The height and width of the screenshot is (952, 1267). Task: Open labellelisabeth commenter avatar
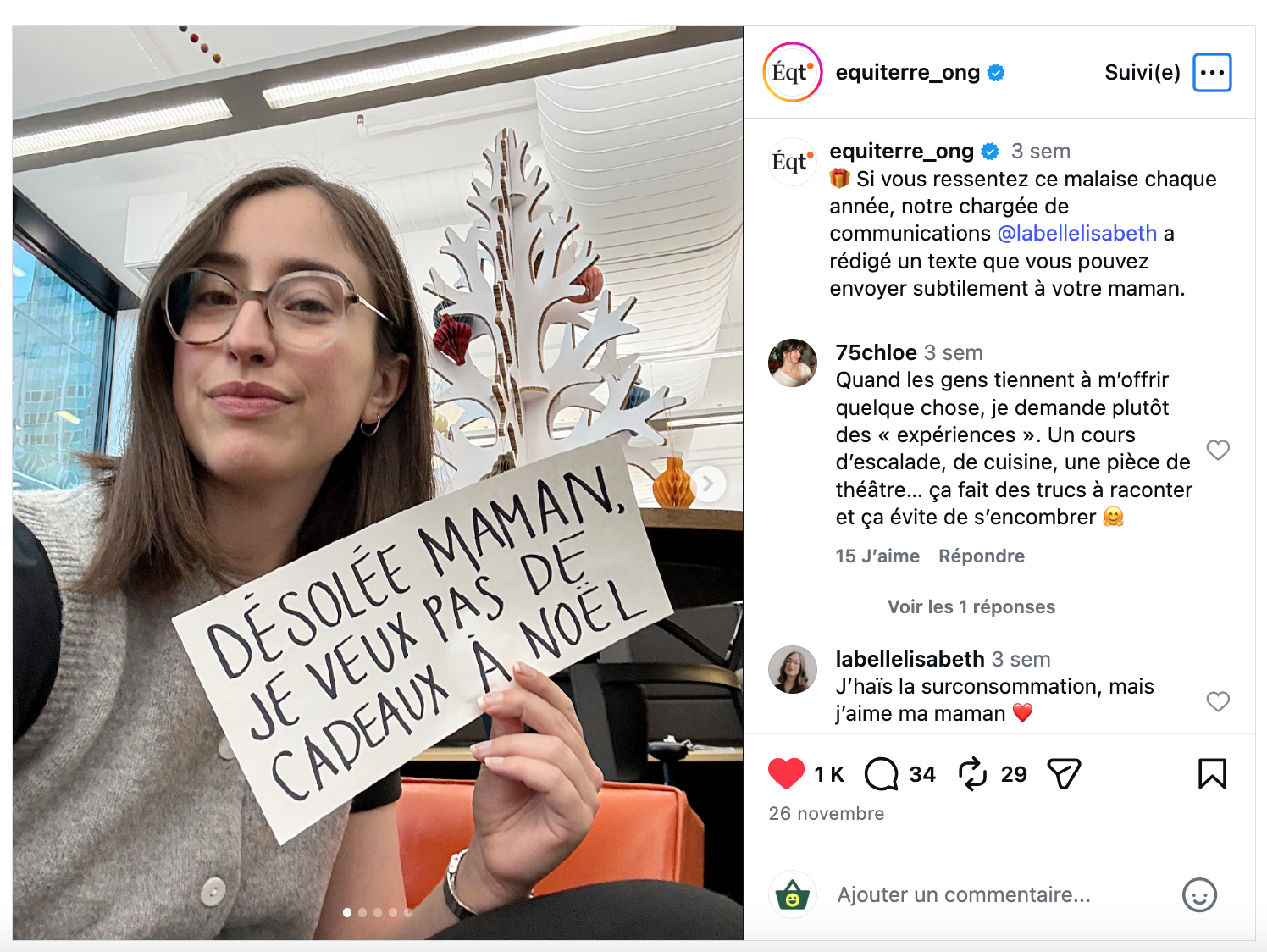793,670
